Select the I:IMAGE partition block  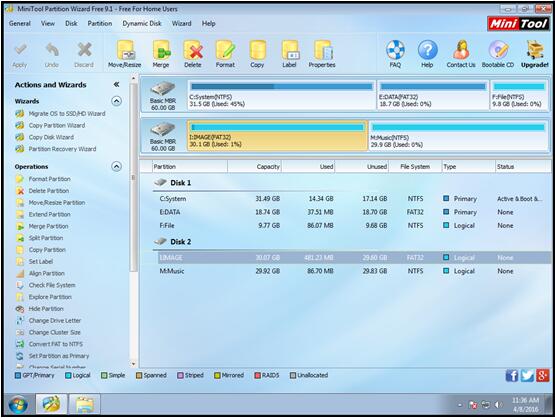coord(278,136)
